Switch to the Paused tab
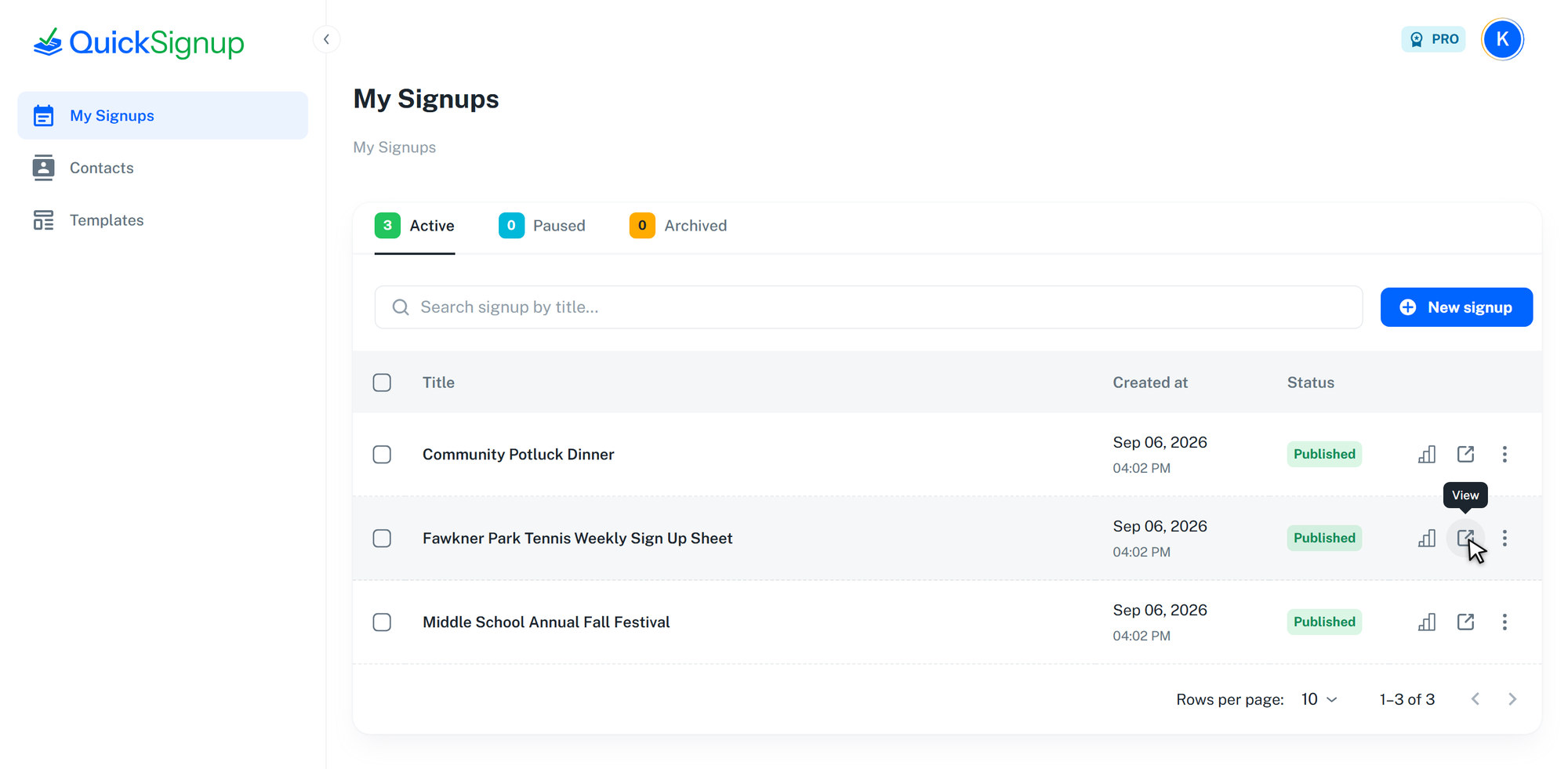The height and width of the screenshot is (769, 1568). (x=542, y=226)
